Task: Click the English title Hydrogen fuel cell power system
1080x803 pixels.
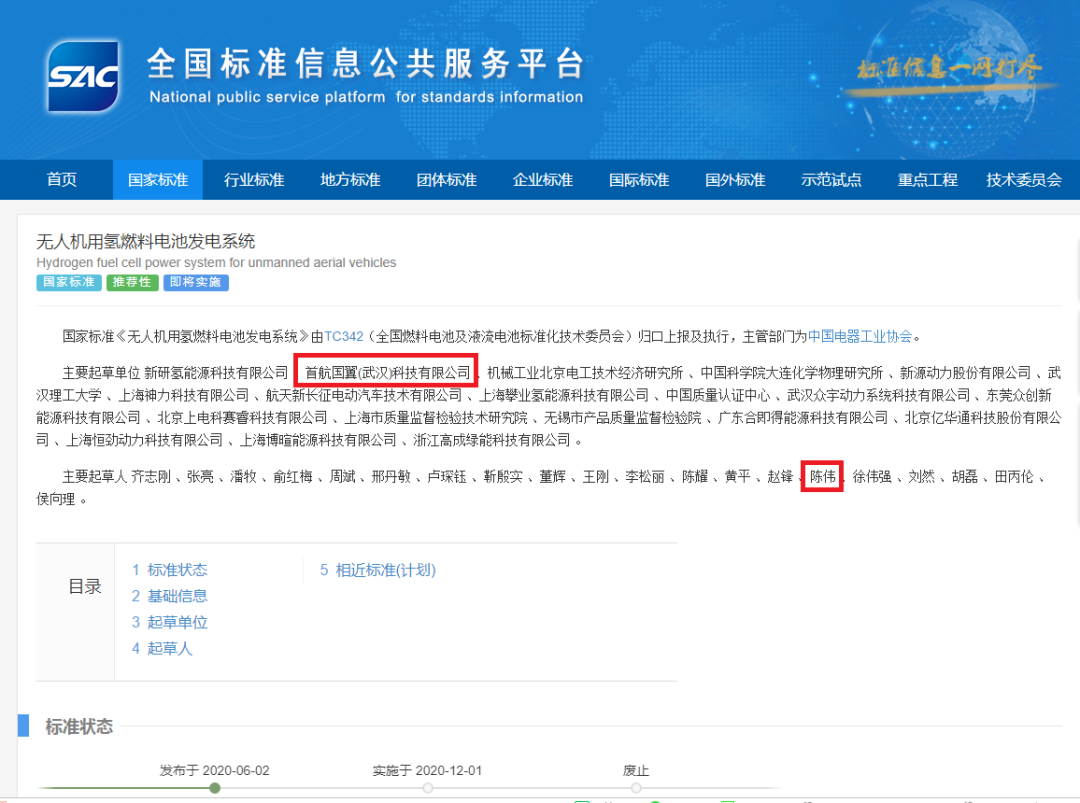Action: click(x=216, y=262)
